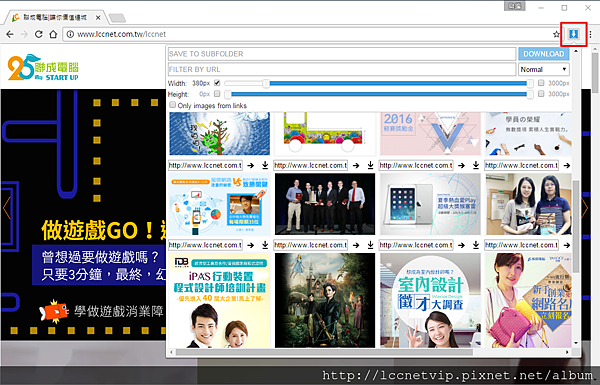Select the typhoon cartoon tree thumbnail

coord(219,134)
